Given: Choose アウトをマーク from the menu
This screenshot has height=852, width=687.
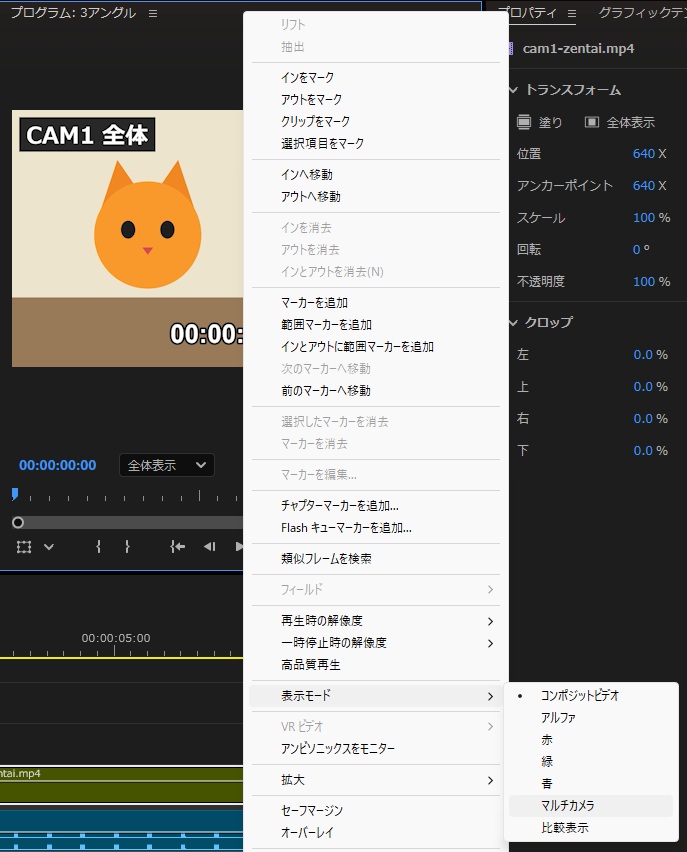Looking at the screenshot, I should coord(376,100).
